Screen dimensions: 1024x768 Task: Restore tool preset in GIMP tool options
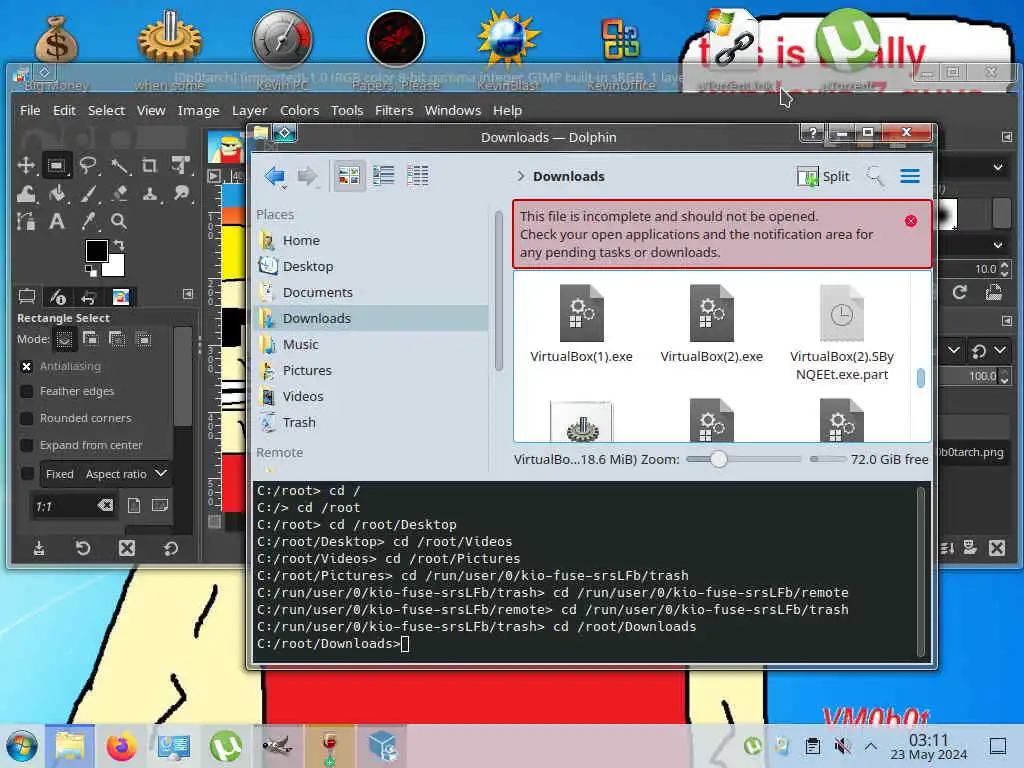[x=83, y=548]
